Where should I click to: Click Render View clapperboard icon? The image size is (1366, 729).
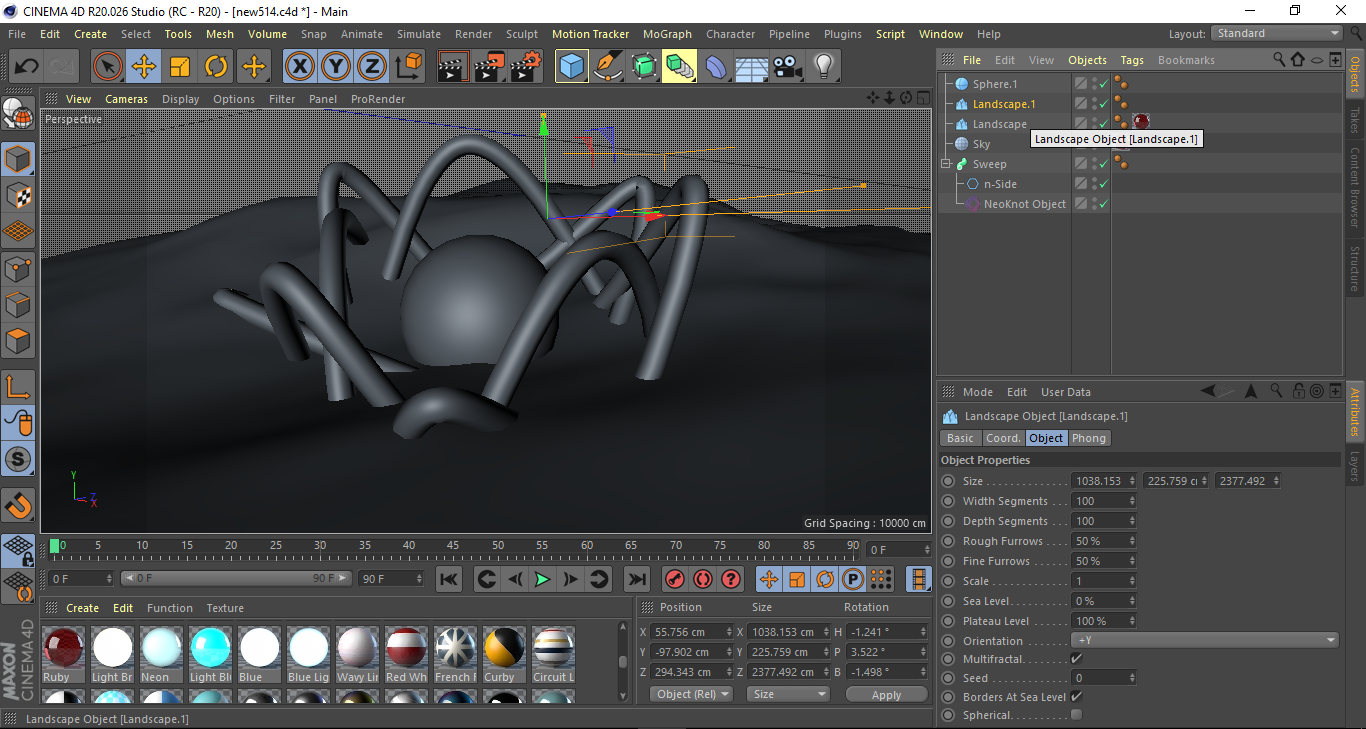[x=453, y=67]
